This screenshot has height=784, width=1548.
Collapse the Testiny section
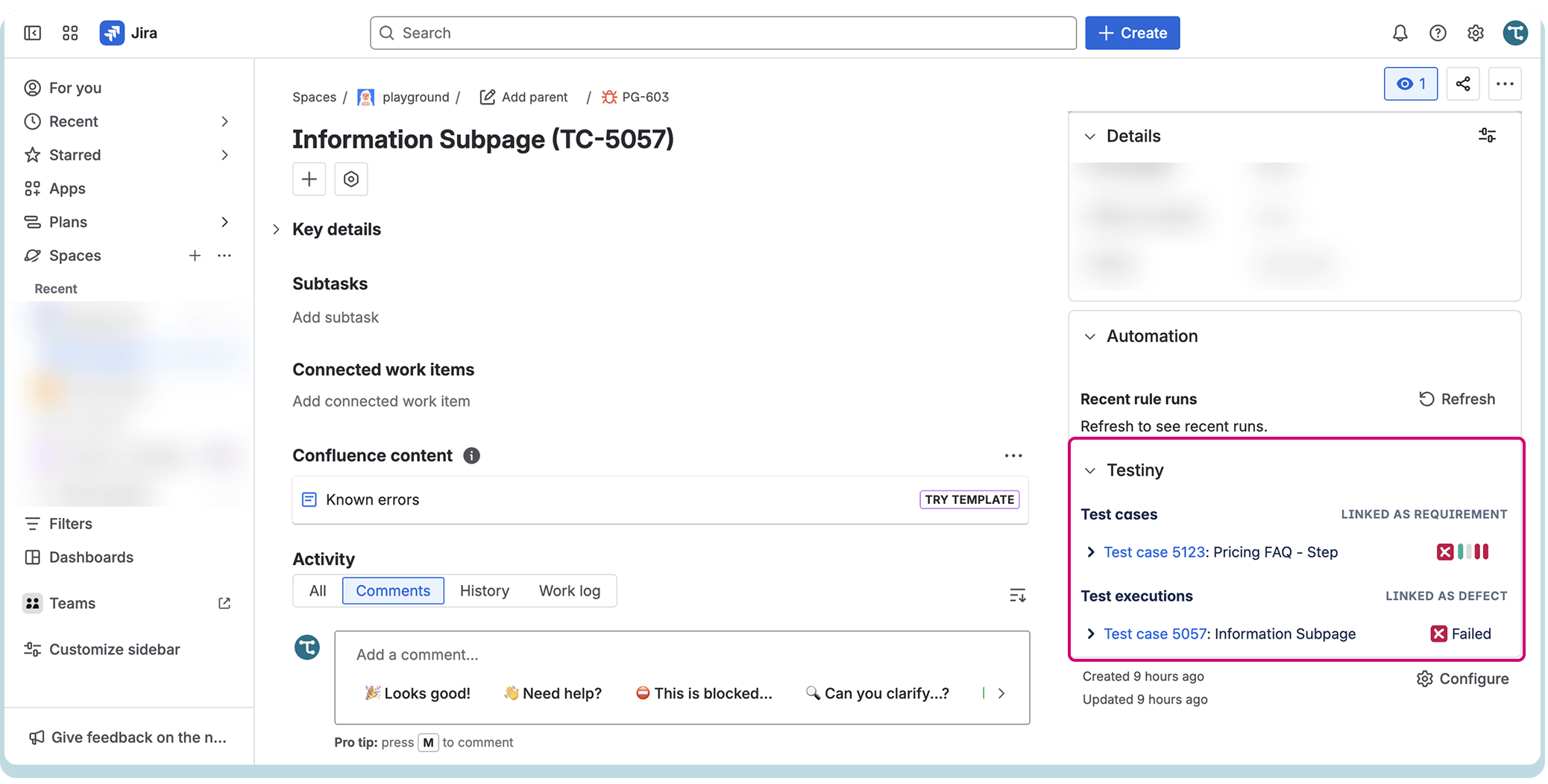point(1089,470)
